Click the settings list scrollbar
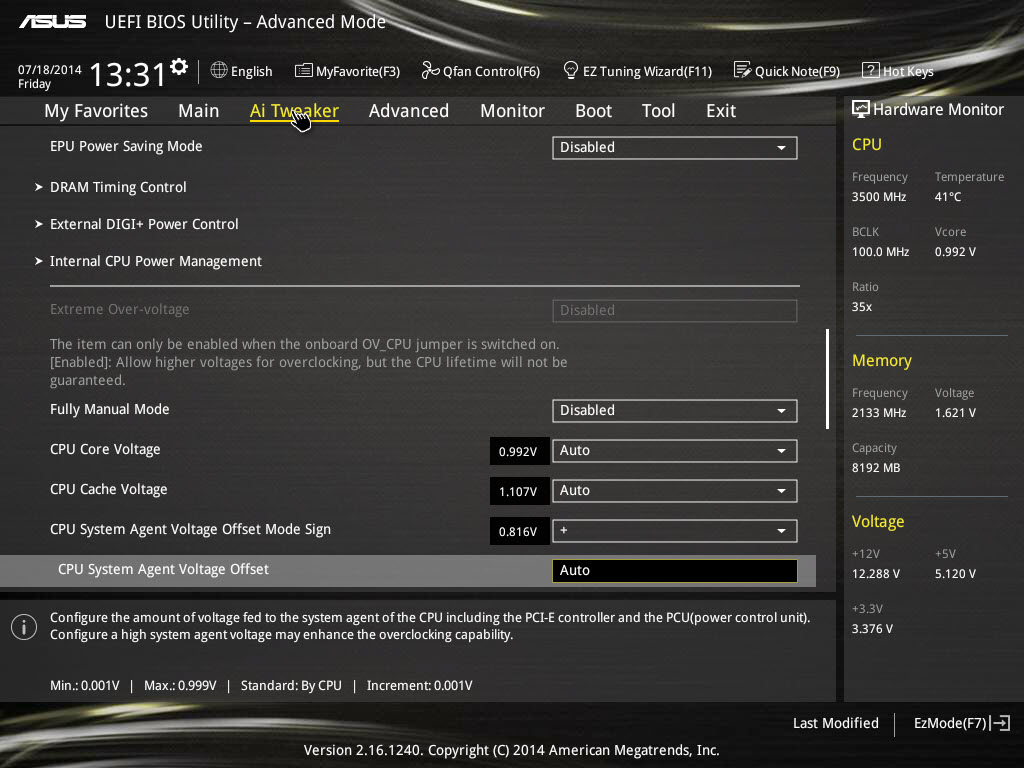1024x768 pixels. 827,379
